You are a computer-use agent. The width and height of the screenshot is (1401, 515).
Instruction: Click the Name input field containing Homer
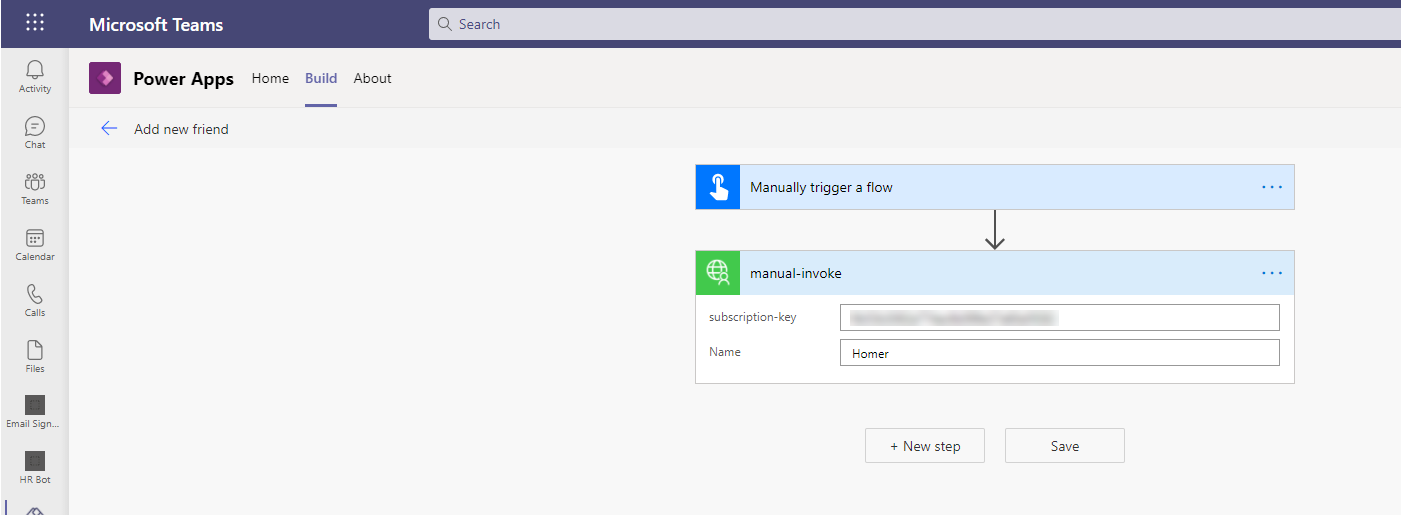1059,353
